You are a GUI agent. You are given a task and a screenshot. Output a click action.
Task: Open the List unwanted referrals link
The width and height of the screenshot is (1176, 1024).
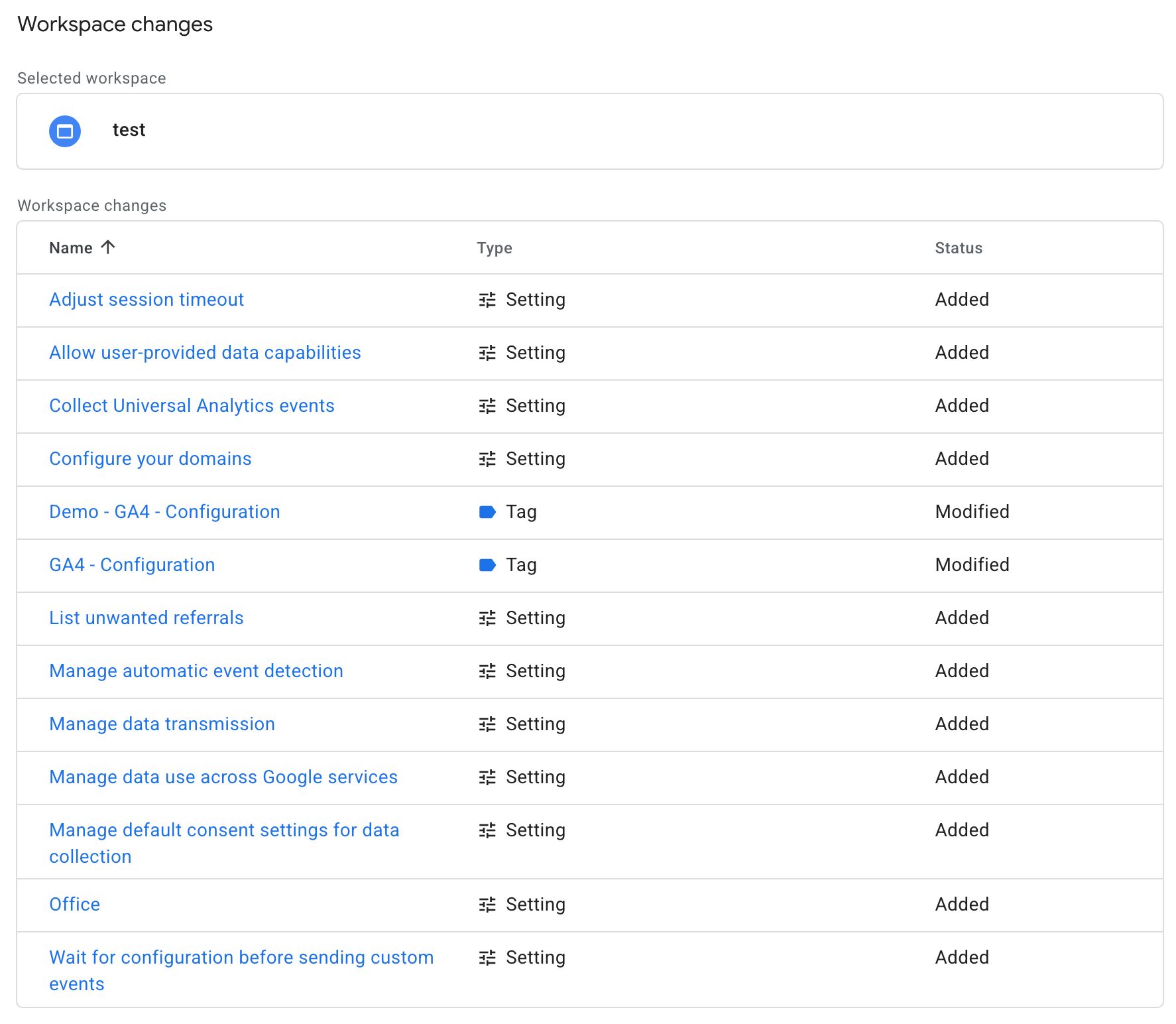pyautogui.click(x=147, y=618)
